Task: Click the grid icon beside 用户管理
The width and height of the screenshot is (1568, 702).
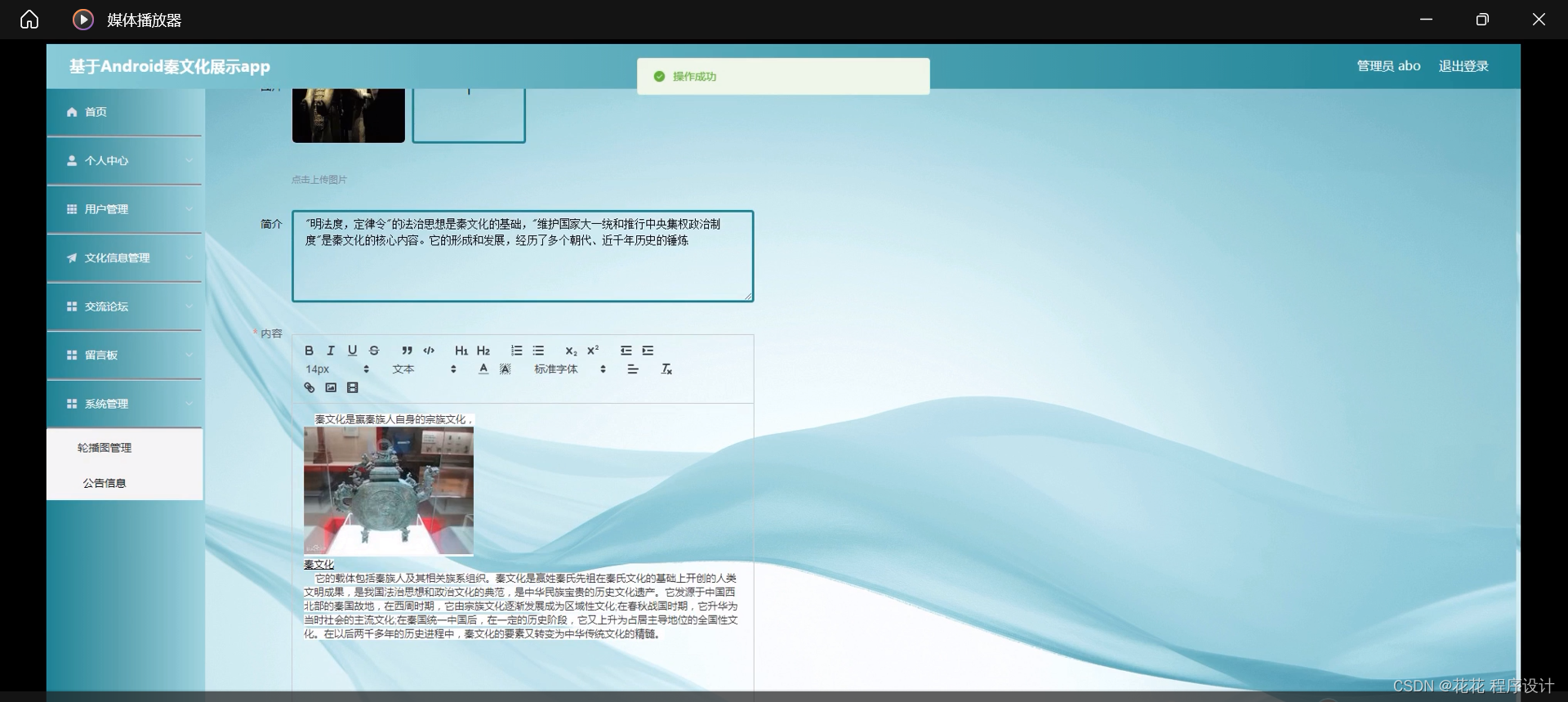Action: tap(72, 209)
